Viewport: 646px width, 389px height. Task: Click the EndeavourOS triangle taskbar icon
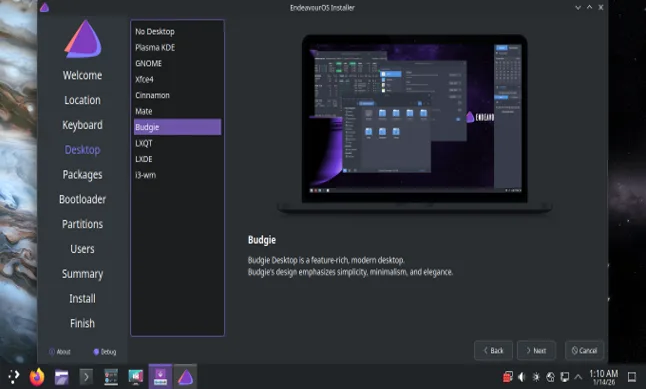pyautogui.click(x=185, y=377)
